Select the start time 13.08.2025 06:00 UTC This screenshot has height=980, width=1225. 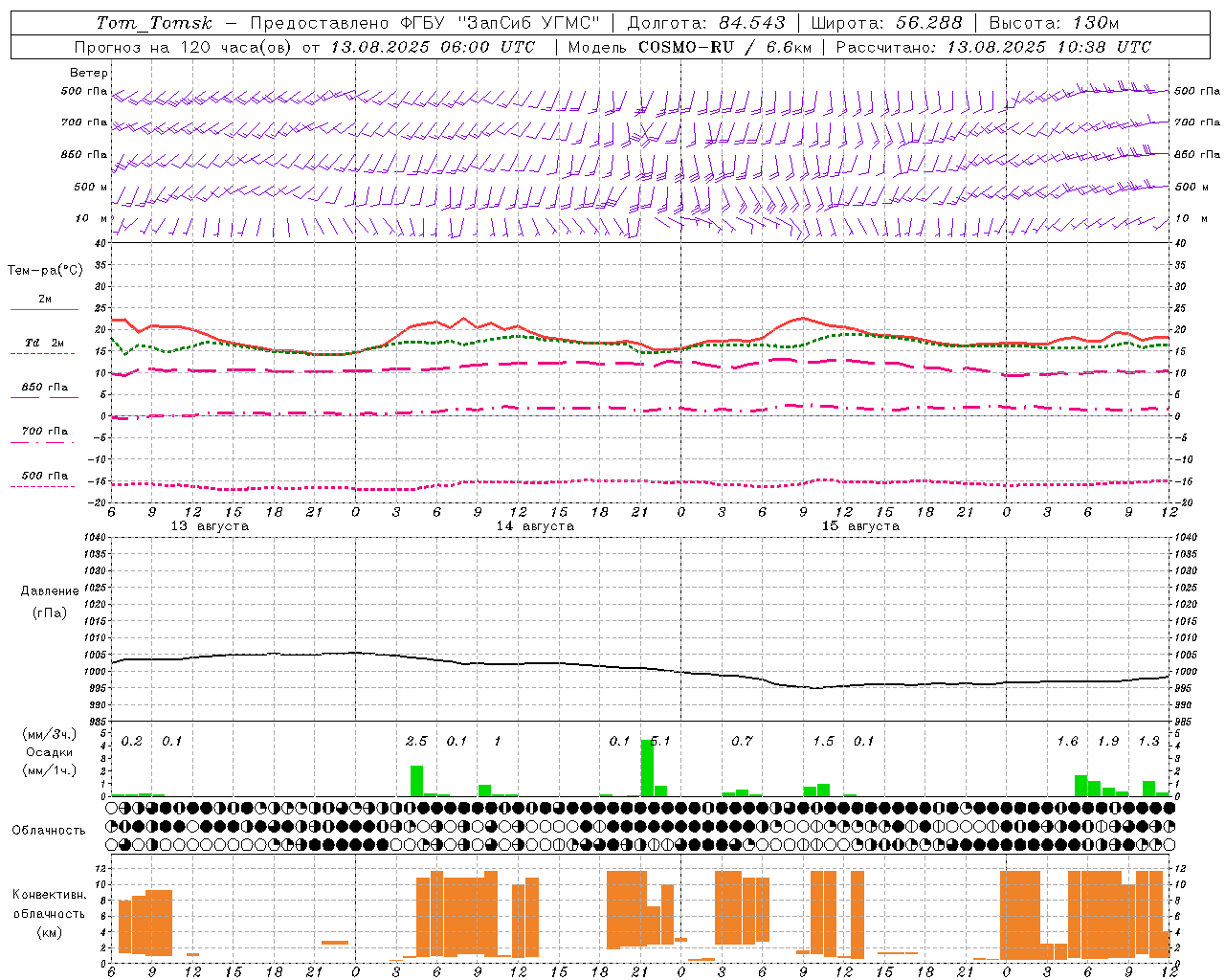433,47
